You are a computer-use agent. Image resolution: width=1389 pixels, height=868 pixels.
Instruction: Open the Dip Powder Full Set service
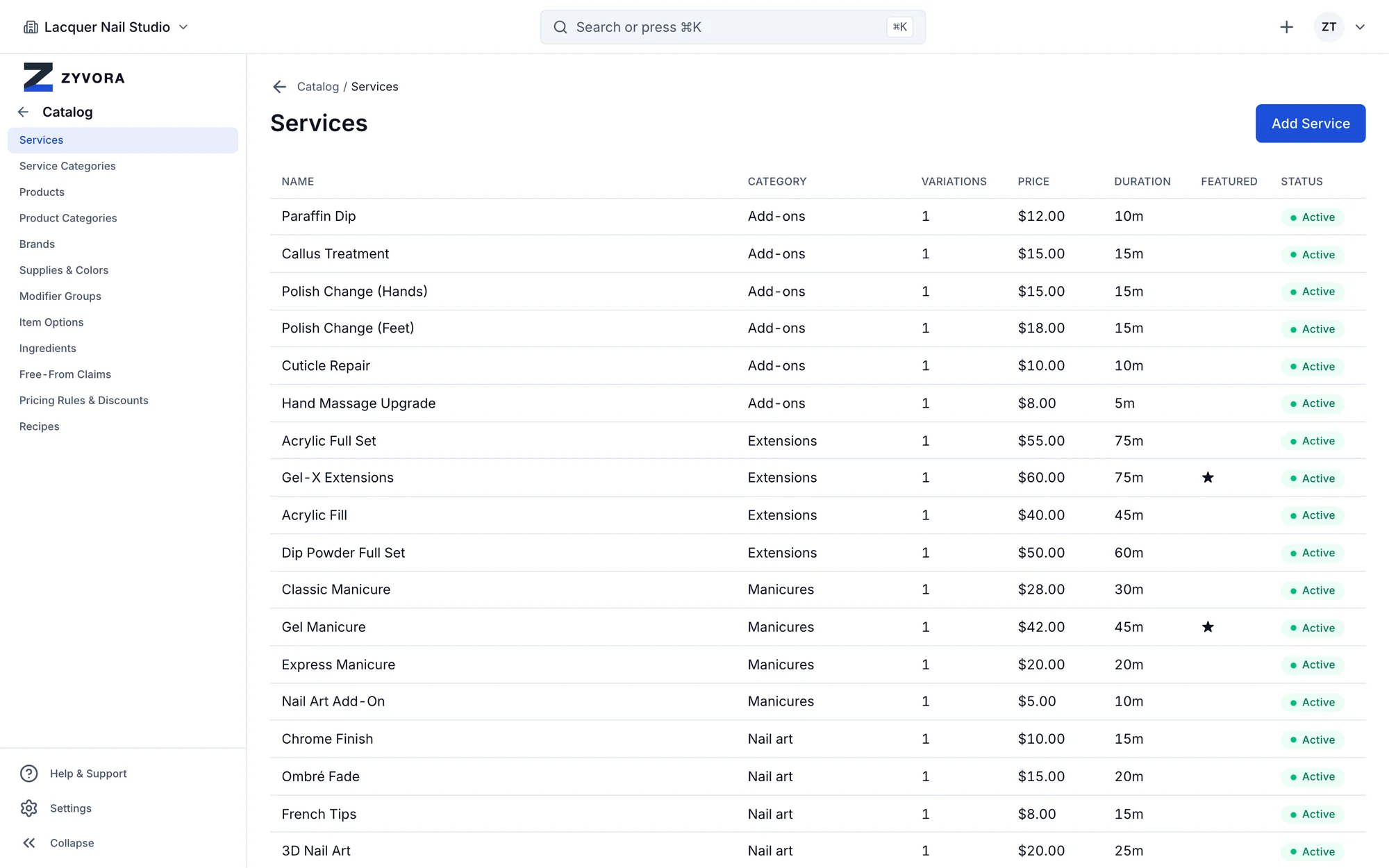pos(343,553)
